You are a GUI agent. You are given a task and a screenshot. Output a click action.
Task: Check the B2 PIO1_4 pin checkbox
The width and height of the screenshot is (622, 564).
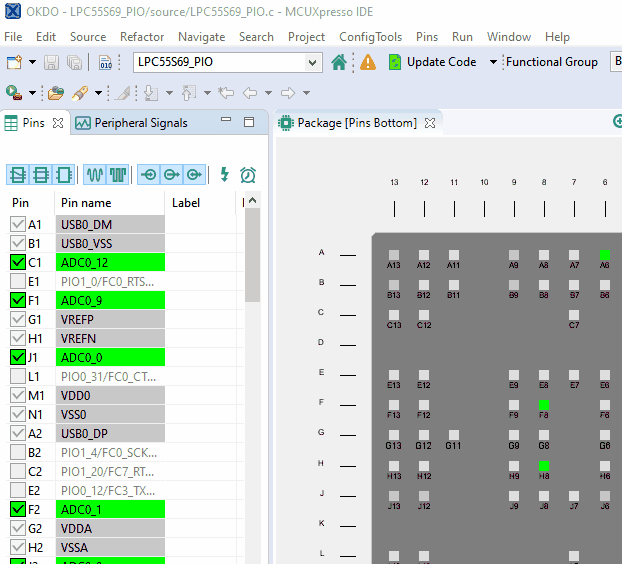pyautogui.click(x=17, y=452)
